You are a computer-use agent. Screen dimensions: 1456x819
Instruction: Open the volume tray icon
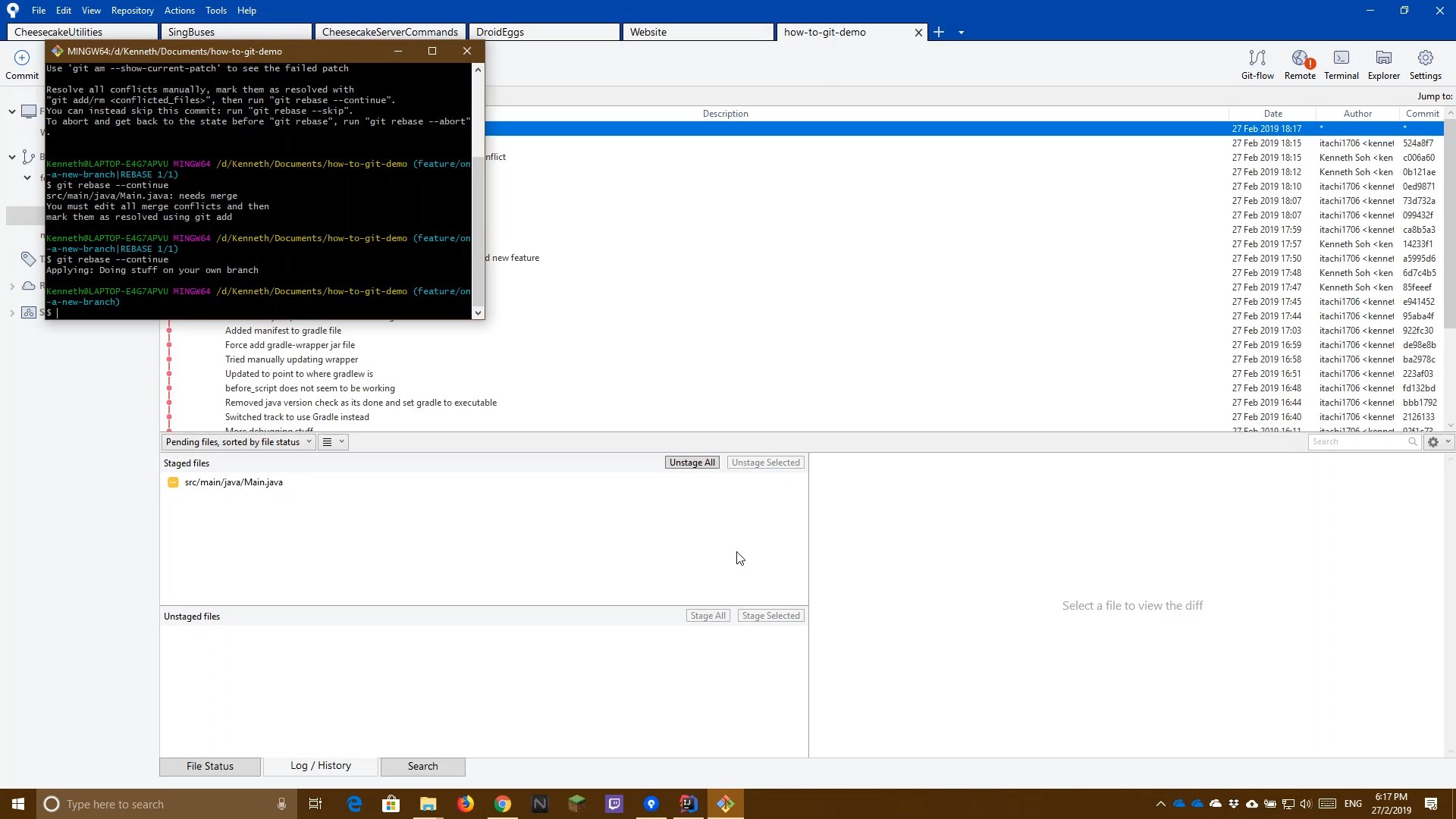pos(1306,804)
